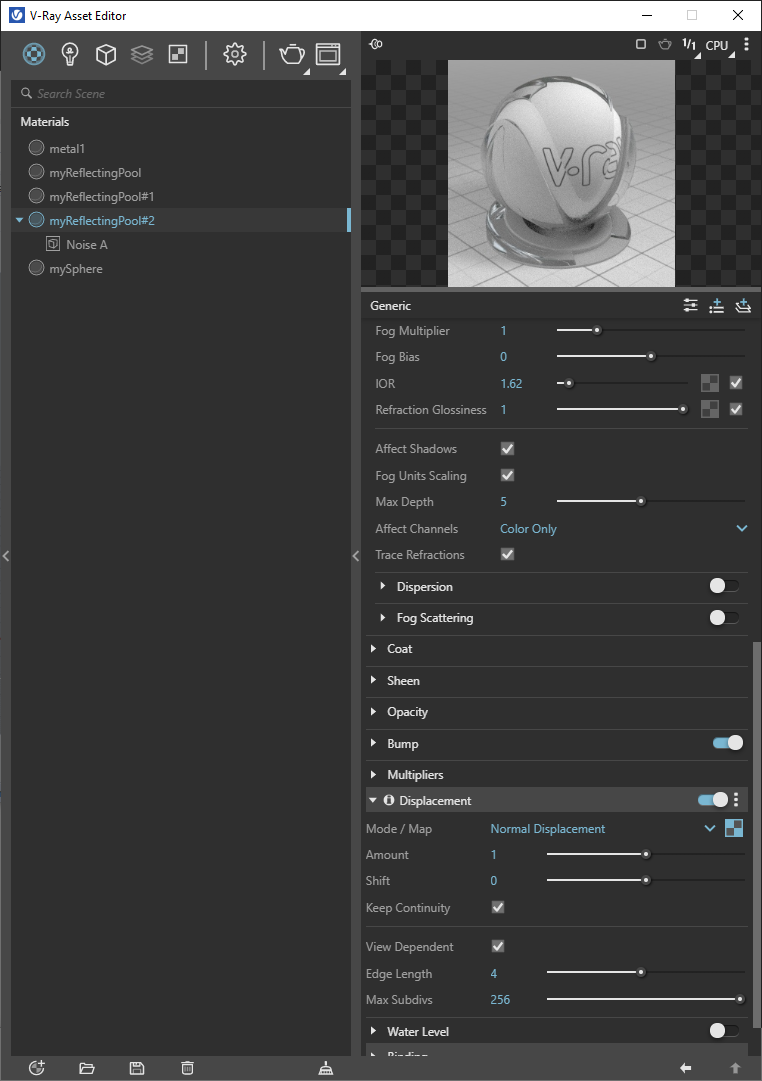Expand the Opacity section
Viewport: 762px width, 1081px height.
(373, 711)
